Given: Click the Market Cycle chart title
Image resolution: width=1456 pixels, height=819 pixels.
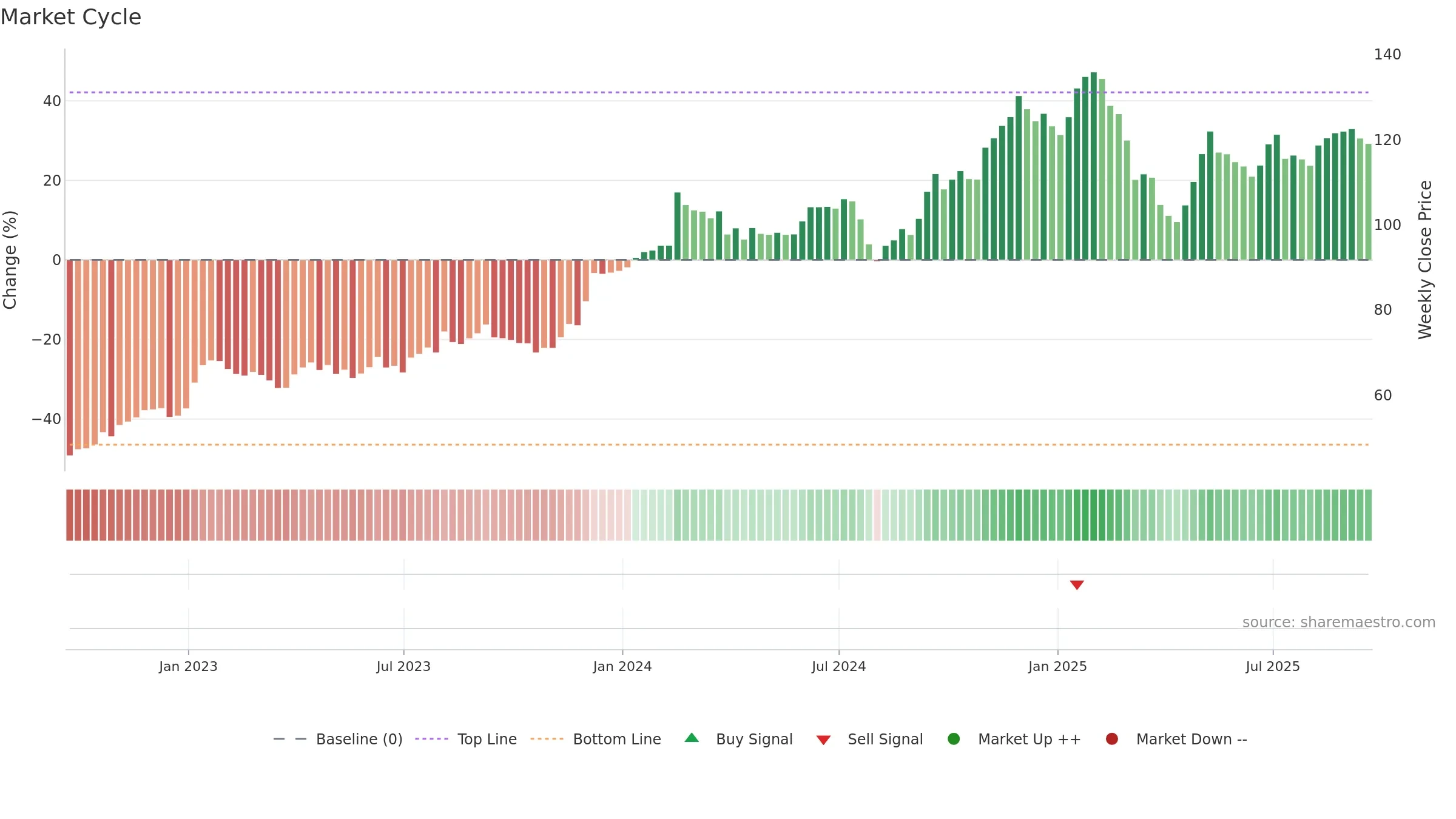Looking at the screenshot, I should pos(71,17).
